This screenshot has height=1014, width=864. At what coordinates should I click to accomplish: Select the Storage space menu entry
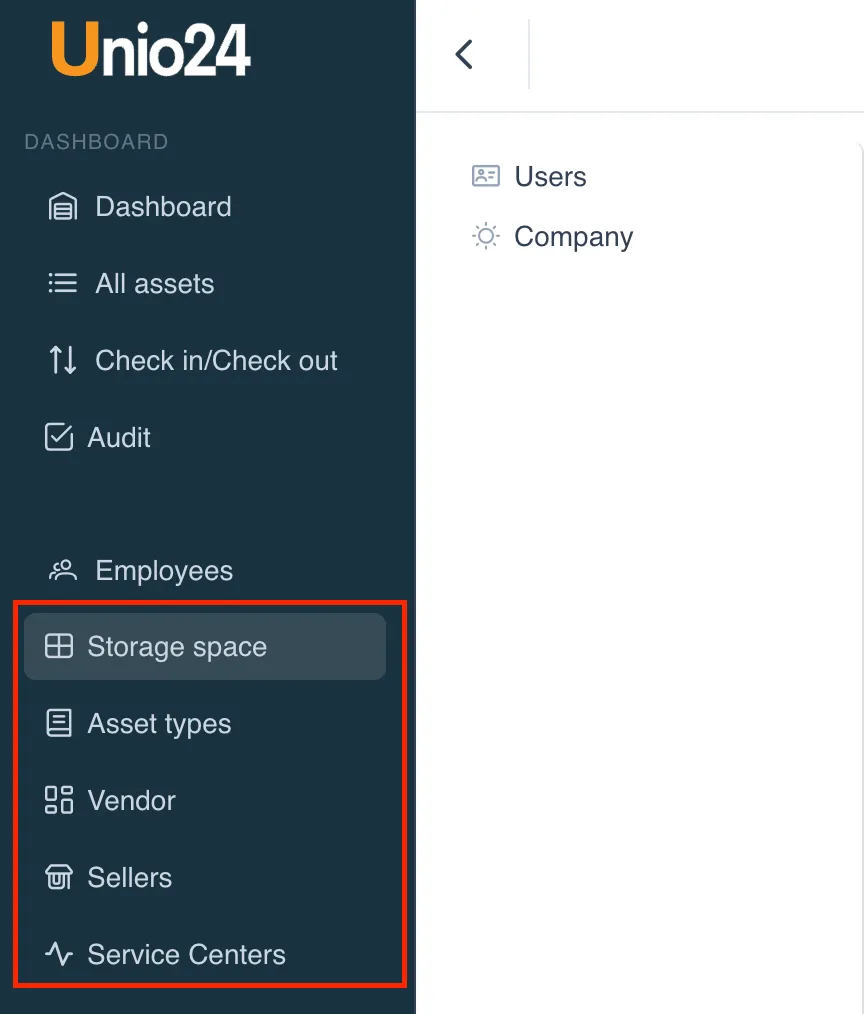pos(177,647)
